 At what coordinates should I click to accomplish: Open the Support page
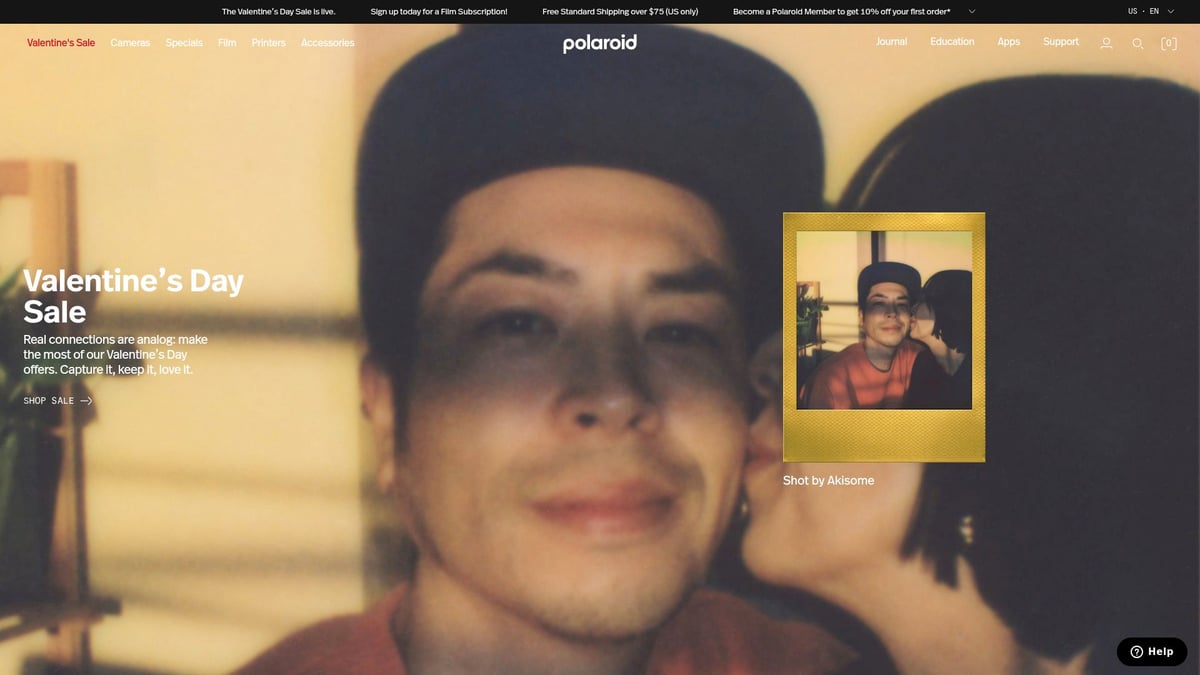(x=1060, y=42)
